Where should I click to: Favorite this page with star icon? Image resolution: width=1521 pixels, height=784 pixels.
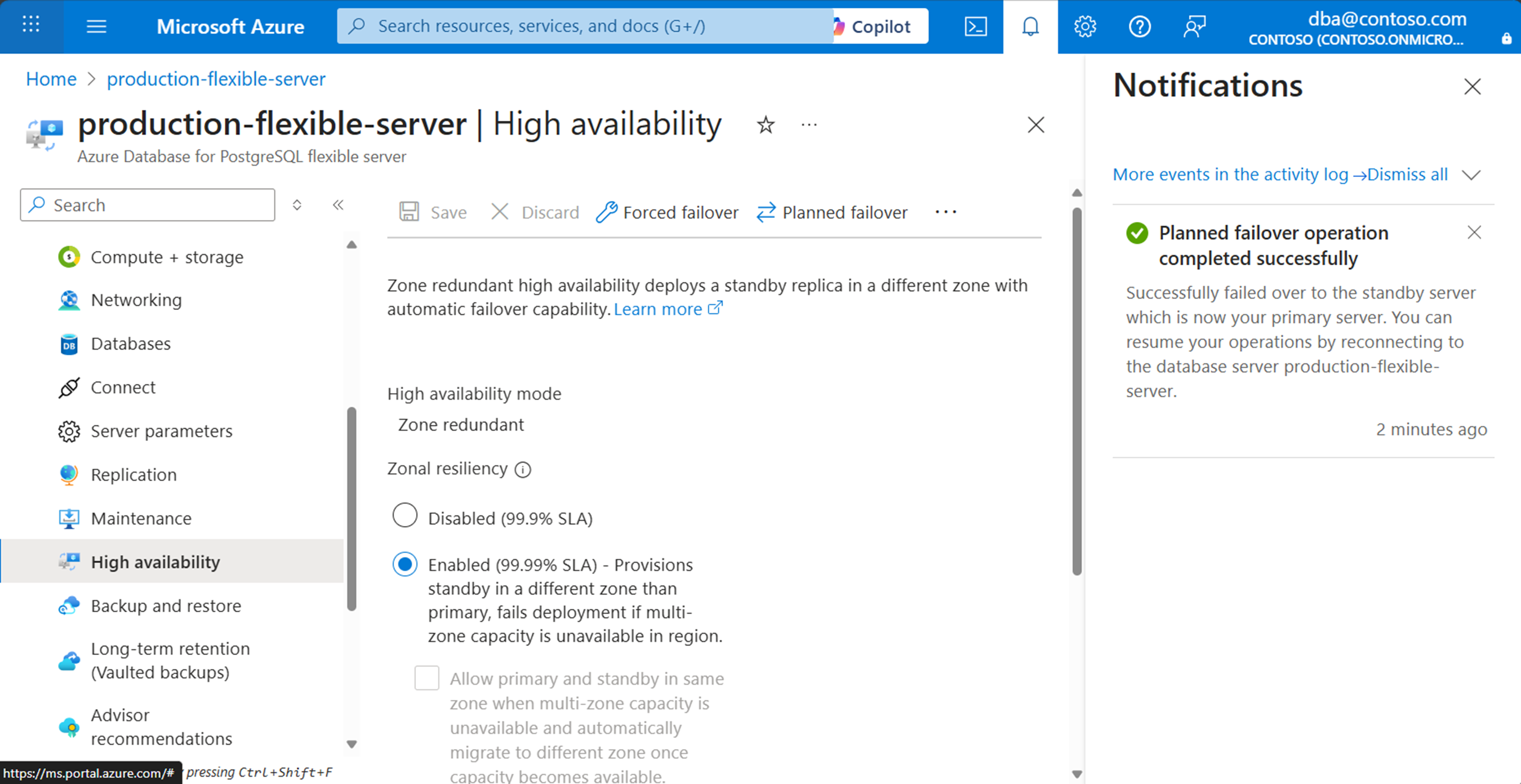click(766, 125)
